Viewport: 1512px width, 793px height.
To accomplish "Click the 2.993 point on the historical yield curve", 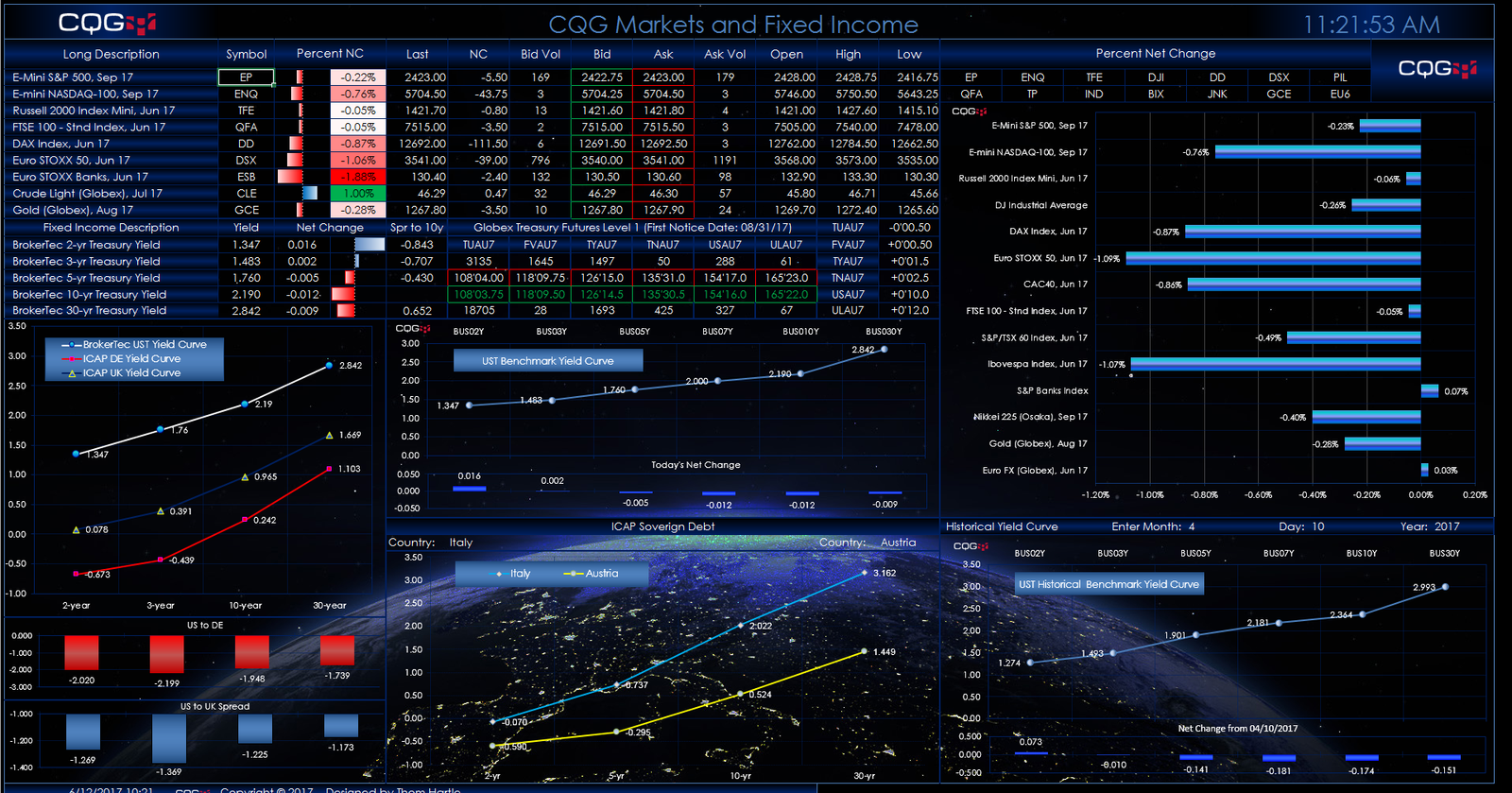I will 1445,587.
